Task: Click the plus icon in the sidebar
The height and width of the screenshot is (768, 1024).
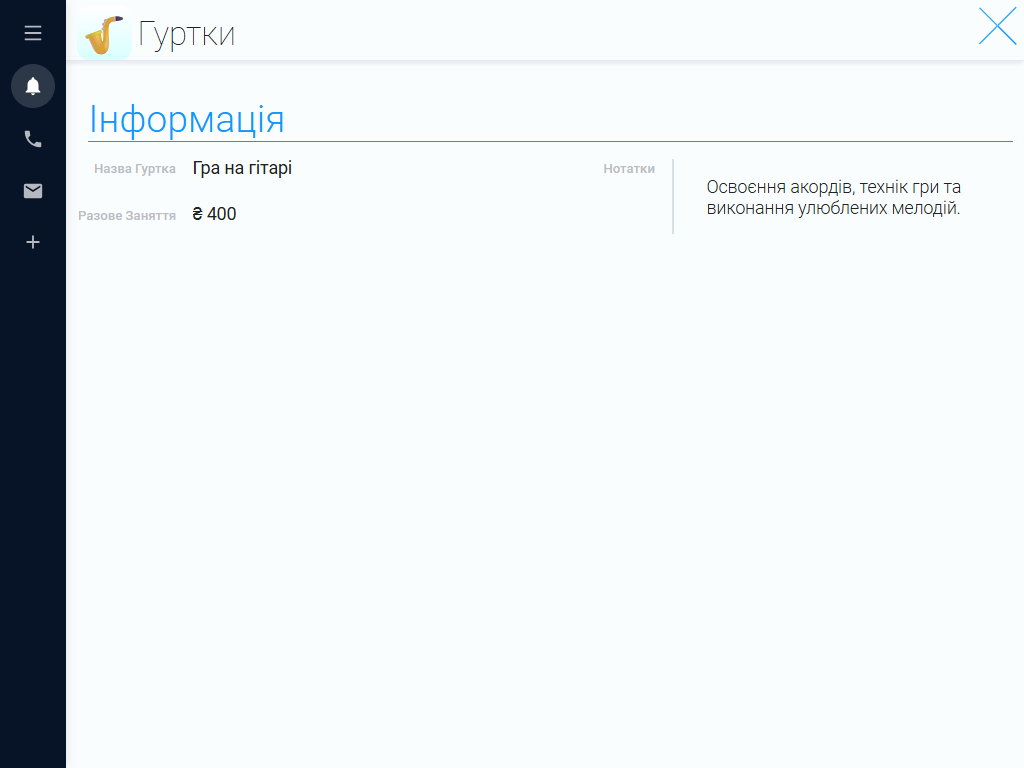Action: tap(33, 242)
